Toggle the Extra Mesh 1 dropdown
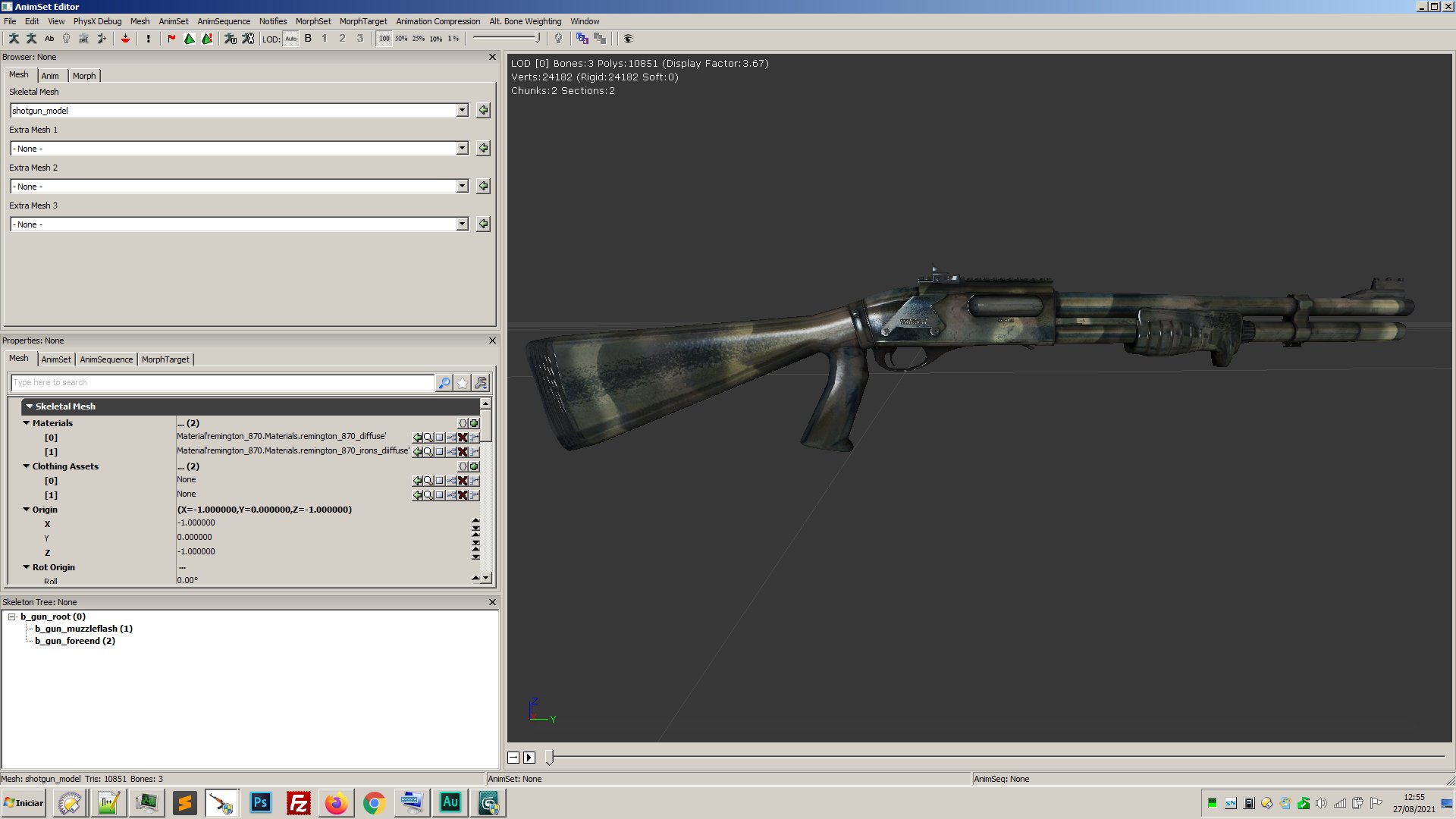Viewport: 1456px width, 819px height. (x=462, y=148)
